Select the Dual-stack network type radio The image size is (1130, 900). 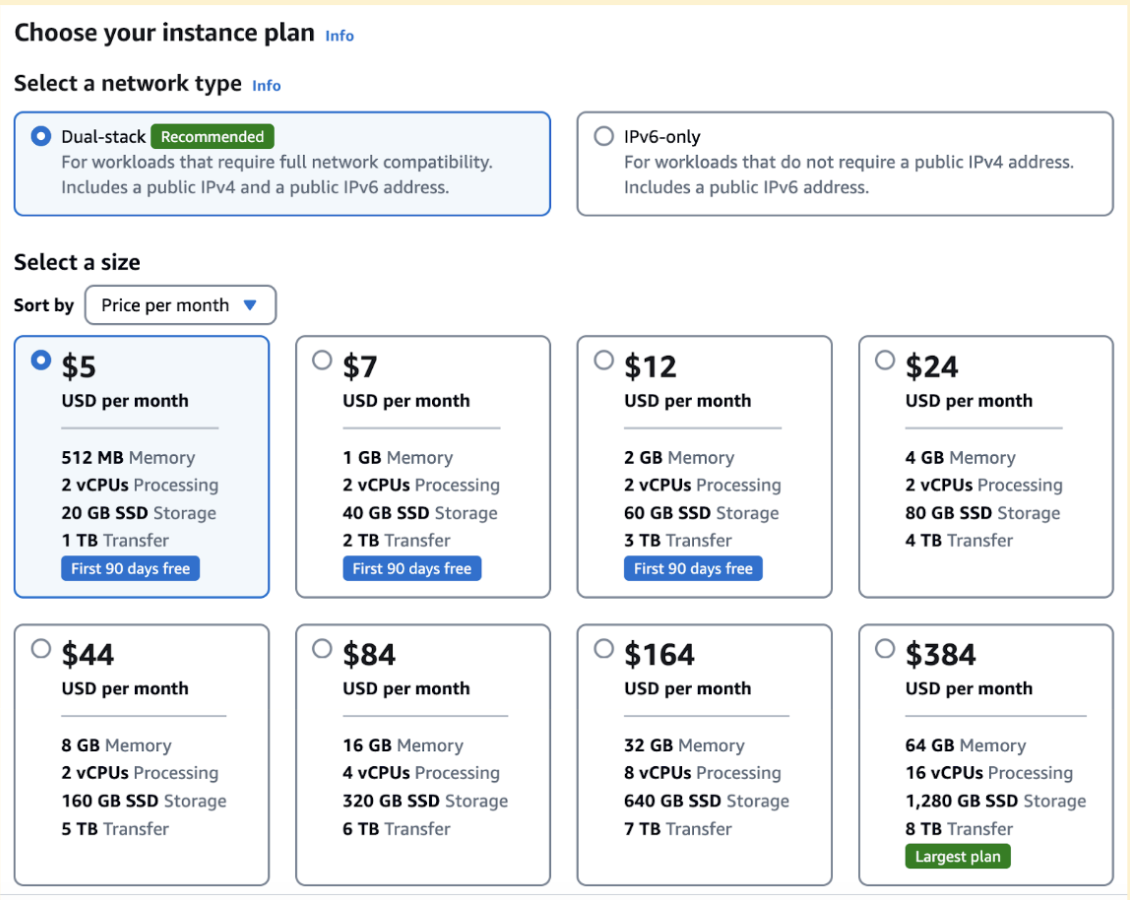pyautogui.click(x=41, y=136)
